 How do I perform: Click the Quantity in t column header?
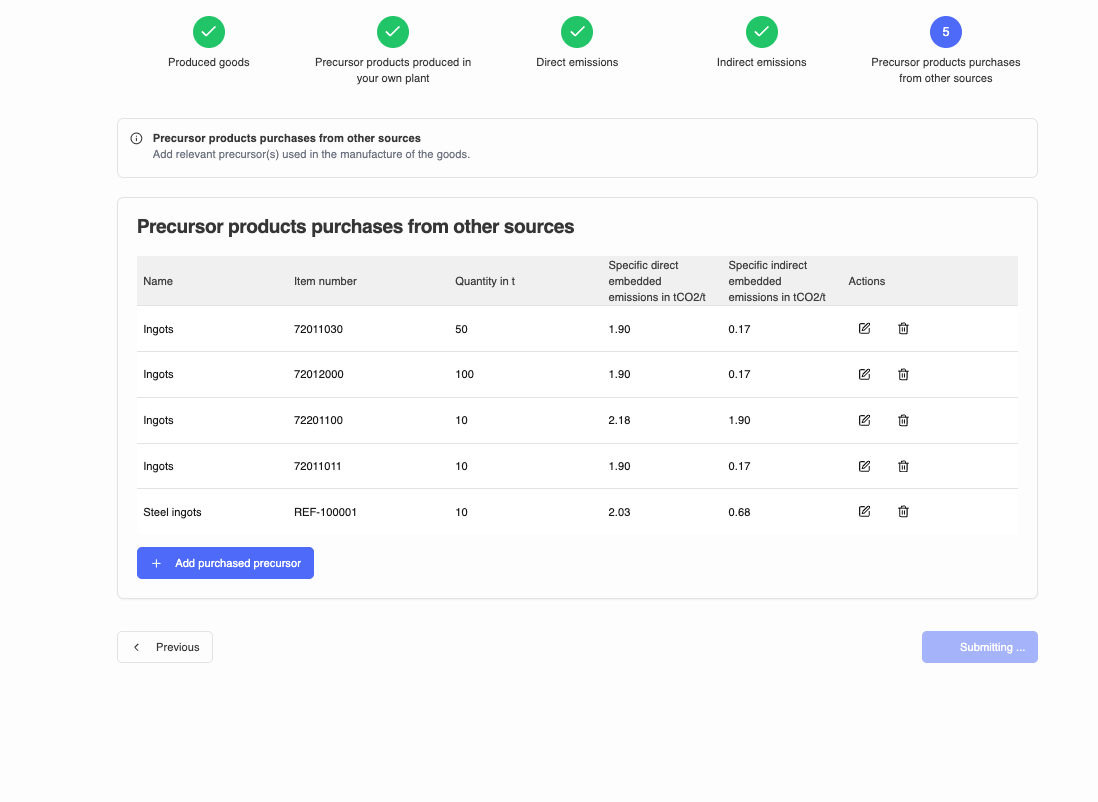[485, 282]
